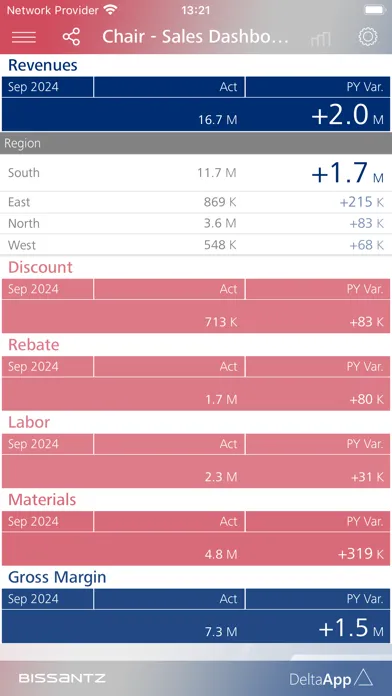Open the settings gear icon
The width and height of the screenshot is (392, 696).
click(368, 37)
